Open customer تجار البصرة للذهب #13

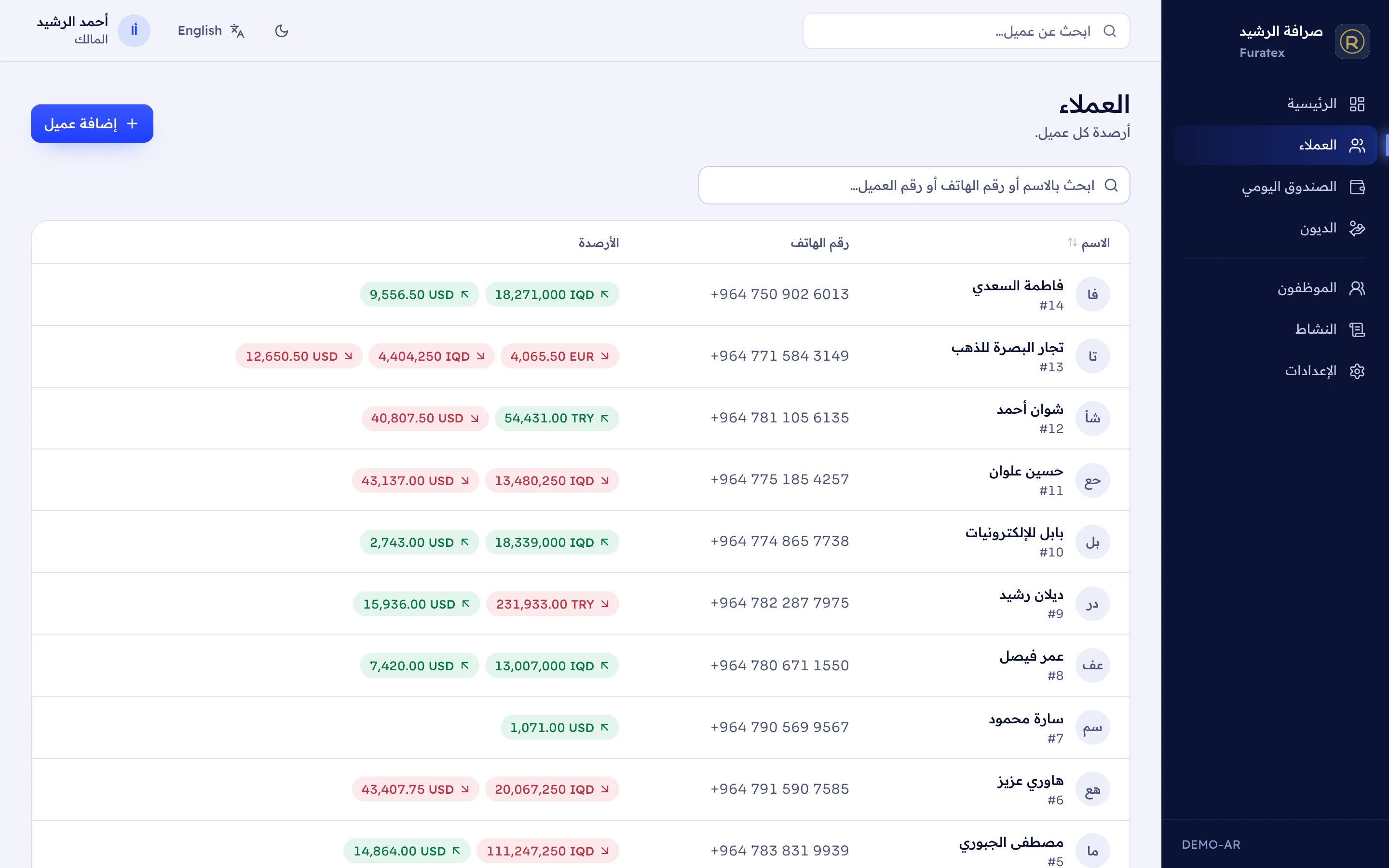580,356
